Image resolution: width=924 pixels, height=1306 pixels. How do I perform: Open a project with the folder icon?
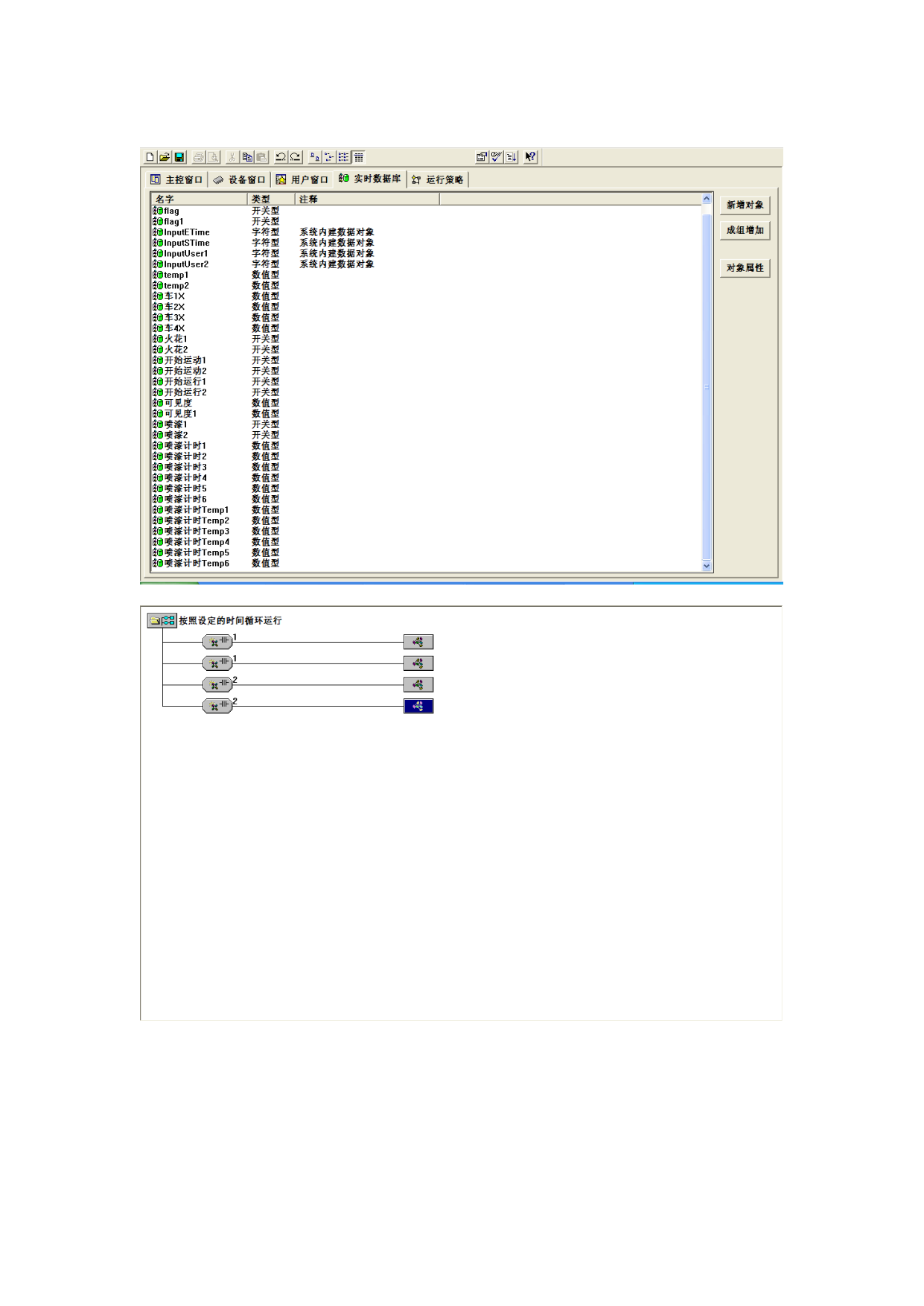[165, 157]
